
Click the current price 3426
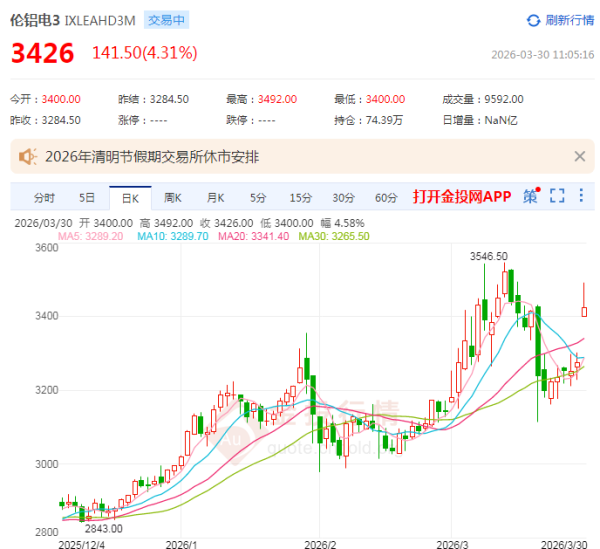tap(42, 53)
